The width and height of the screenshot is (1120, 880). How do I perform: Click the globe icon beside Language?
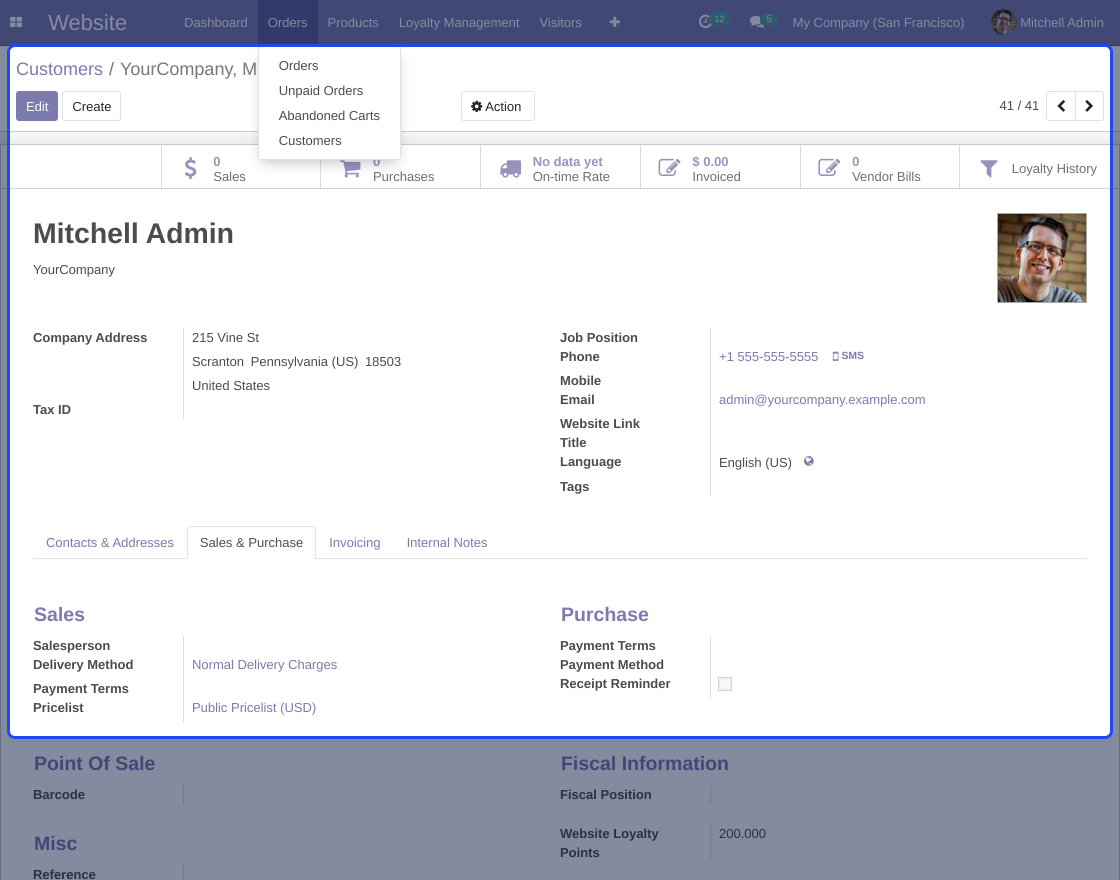809,461
